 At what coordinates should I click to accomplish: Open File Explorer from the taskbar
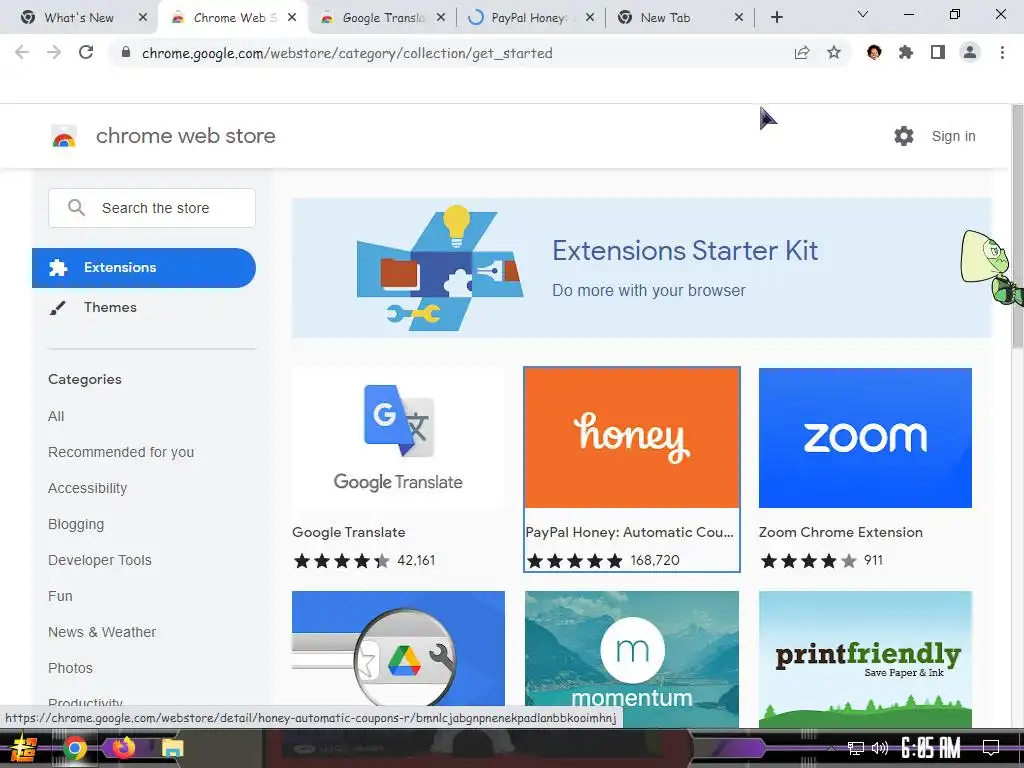(x=172, y=748)
